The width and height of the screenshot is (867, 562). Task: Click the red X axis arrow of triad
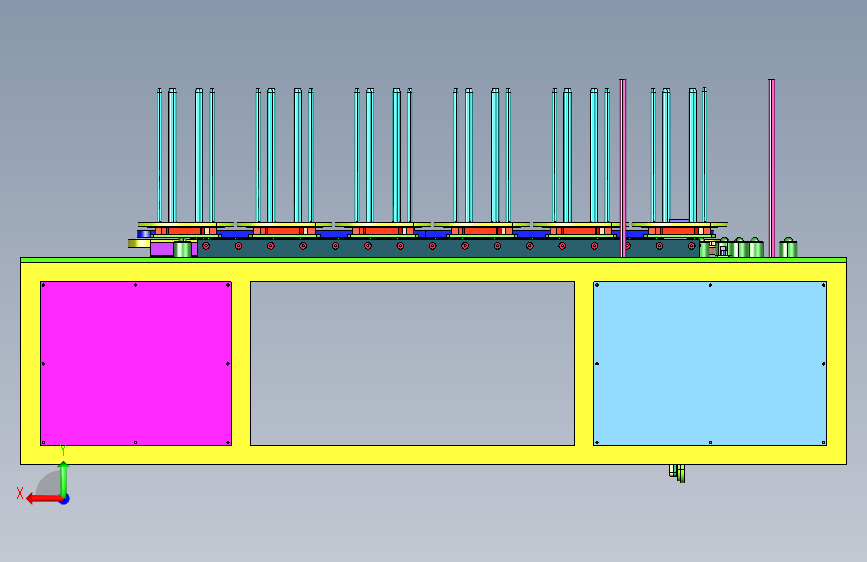click(43, 499)
